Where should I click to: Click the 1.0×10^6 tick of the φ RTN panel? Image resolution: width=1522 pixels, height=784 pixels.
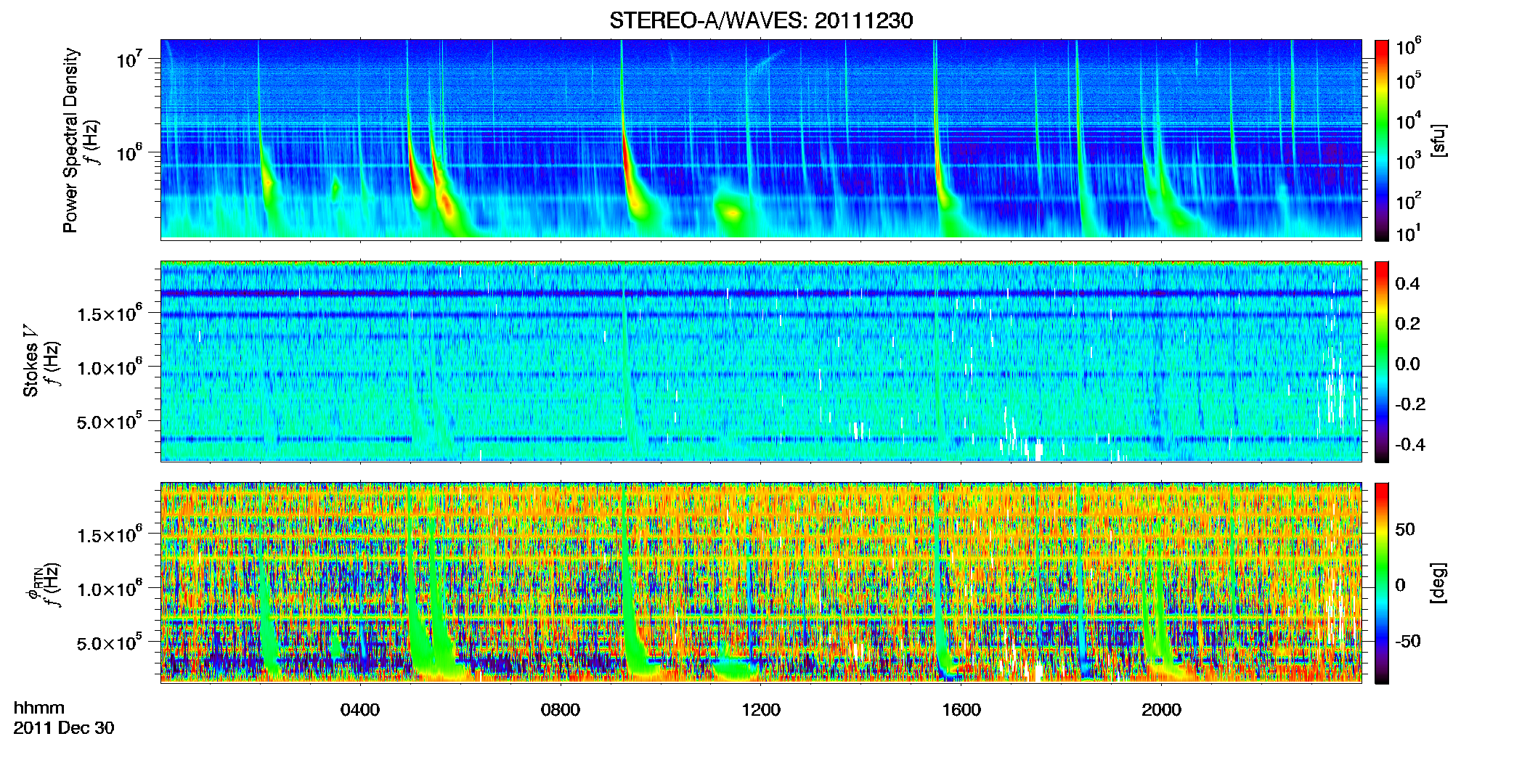(109, 589)
